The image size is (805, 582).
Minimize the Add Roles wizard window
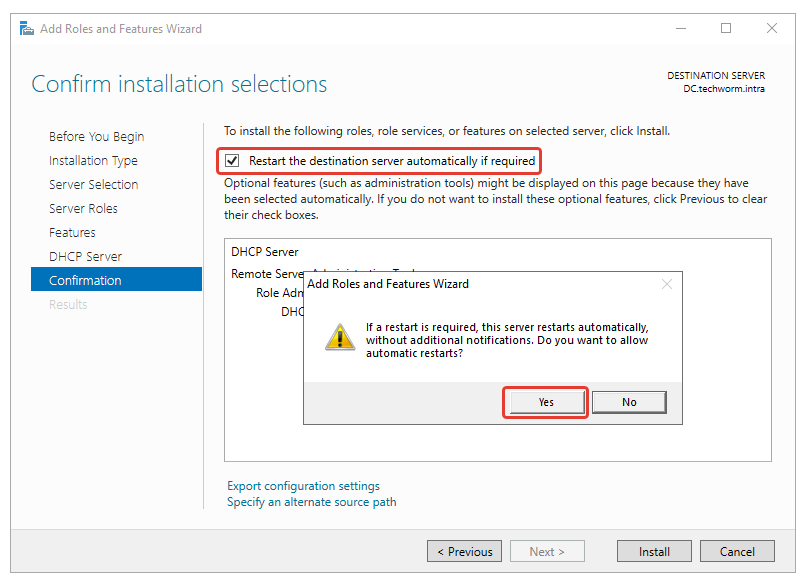click(680, 29)
